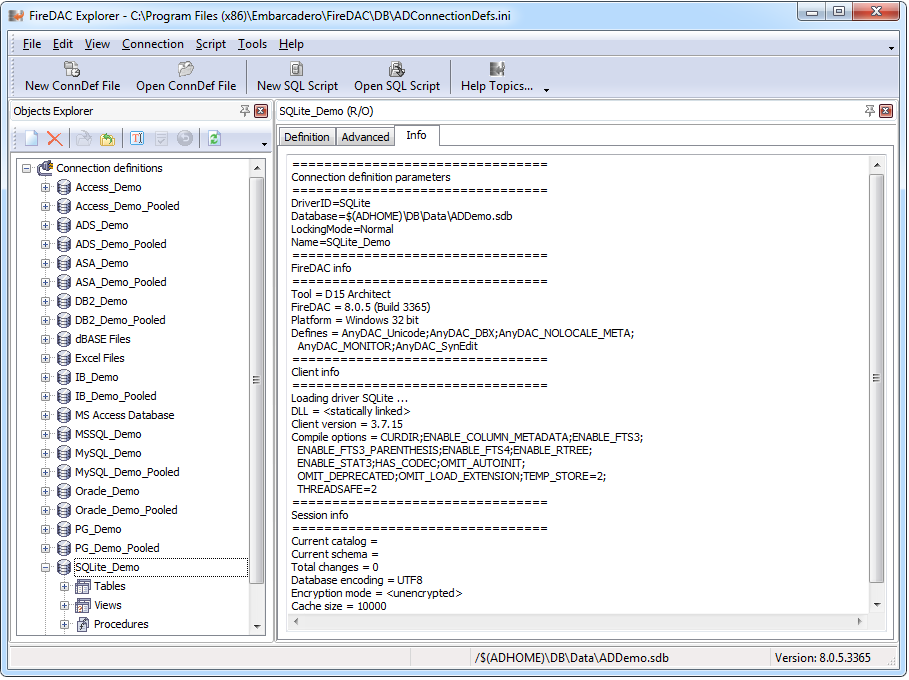The image size is (909, 680).
Task: Collapse the Connection definitions root node
Action: (26, 169)
